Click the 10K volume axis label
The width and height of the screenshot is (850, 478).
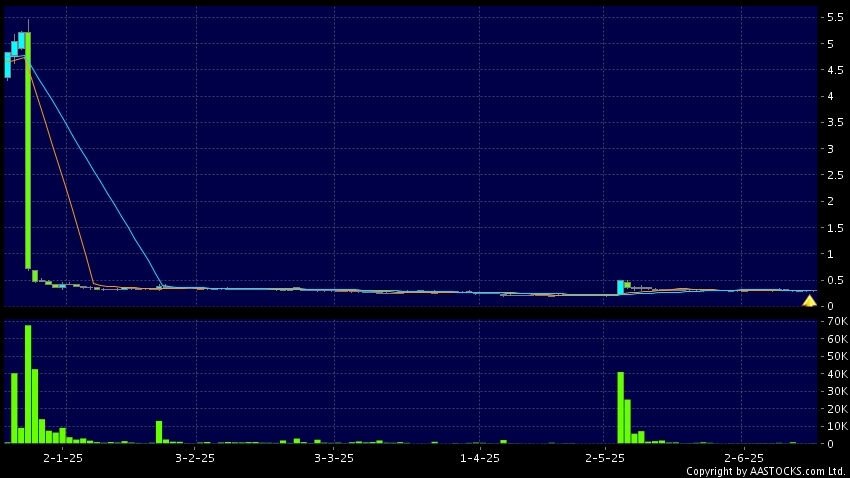838,426
